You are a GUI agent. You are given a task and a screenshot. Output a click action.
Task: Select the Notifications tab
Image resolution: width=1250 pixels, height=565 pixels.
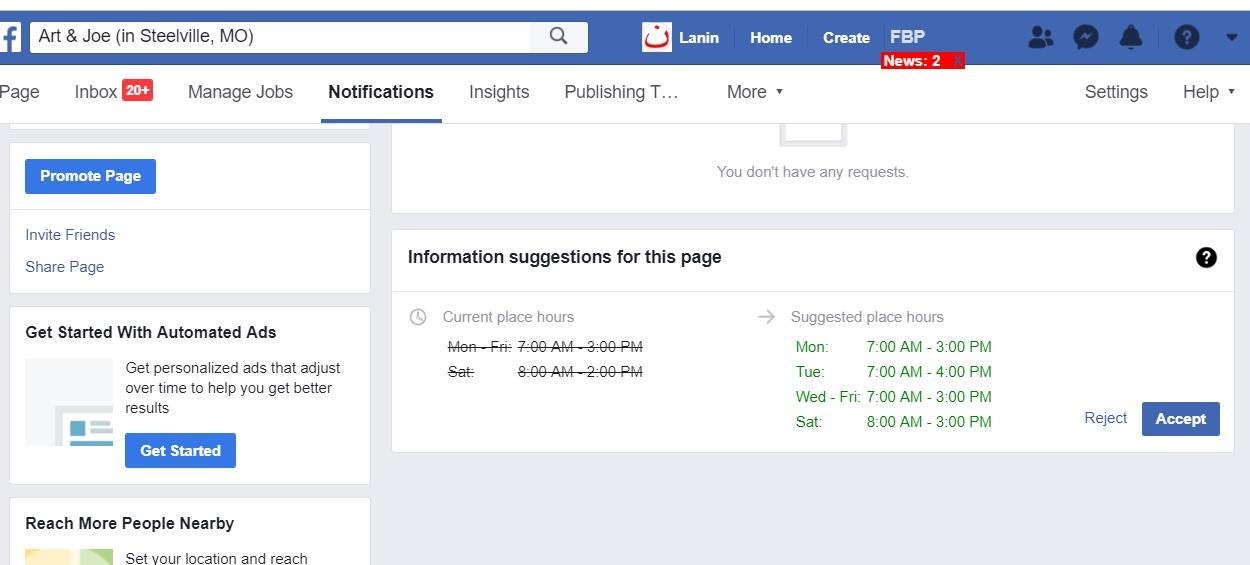coord(381,92)
